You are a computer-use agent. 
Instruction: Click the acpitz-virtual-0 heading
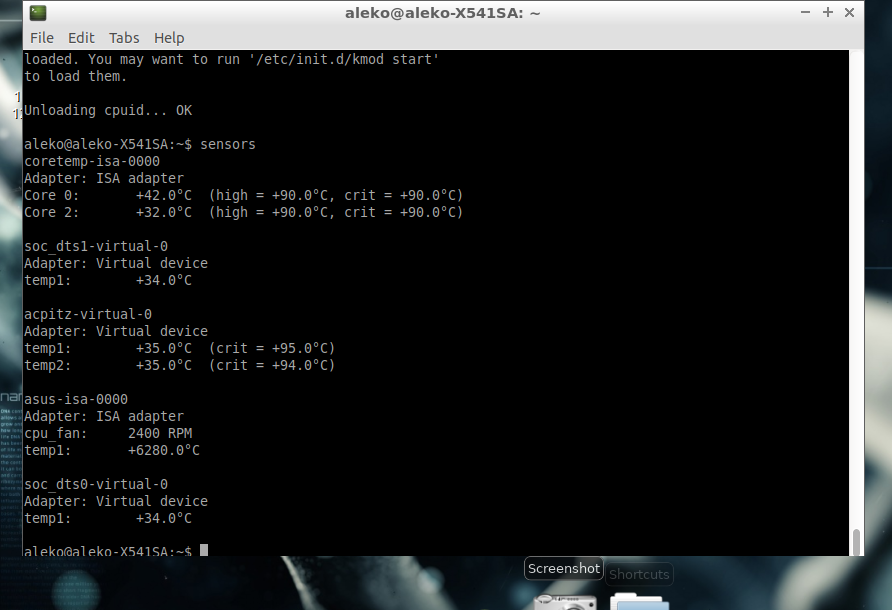coord(88,314)
